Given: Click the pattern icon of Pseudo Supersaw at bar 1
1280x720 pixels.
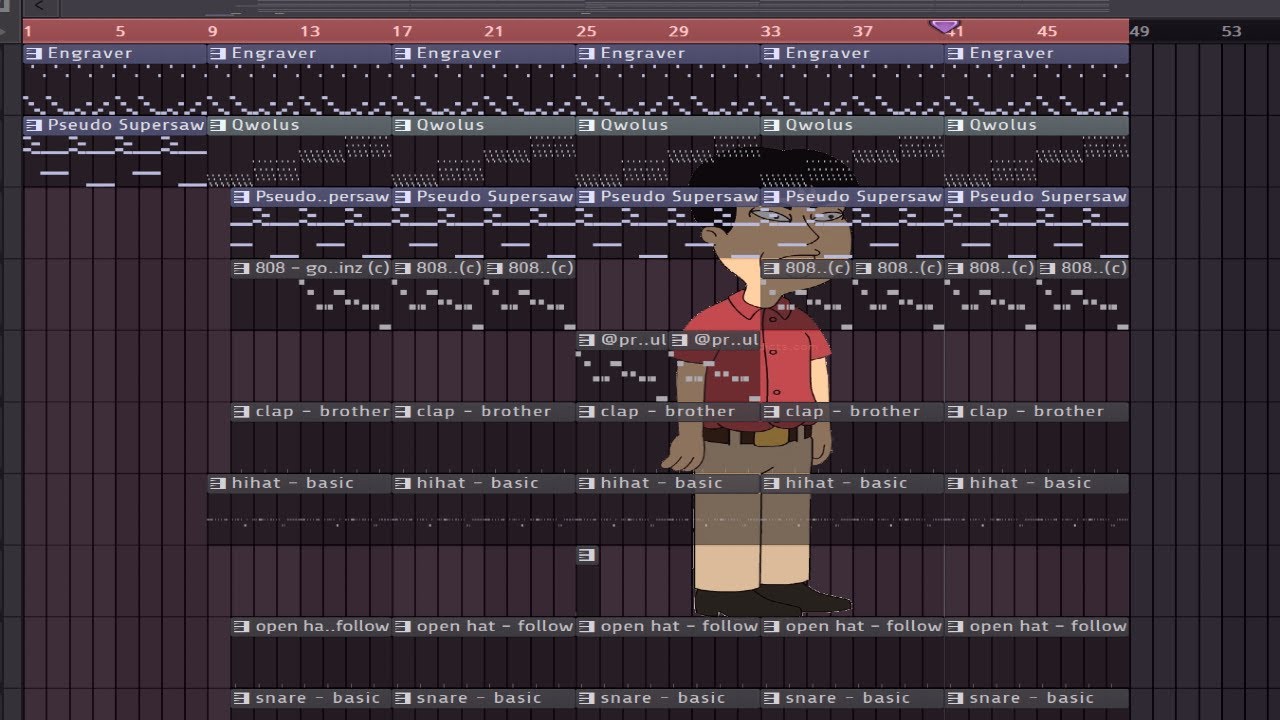Looking at the screenshot, I should click(33, 125).
